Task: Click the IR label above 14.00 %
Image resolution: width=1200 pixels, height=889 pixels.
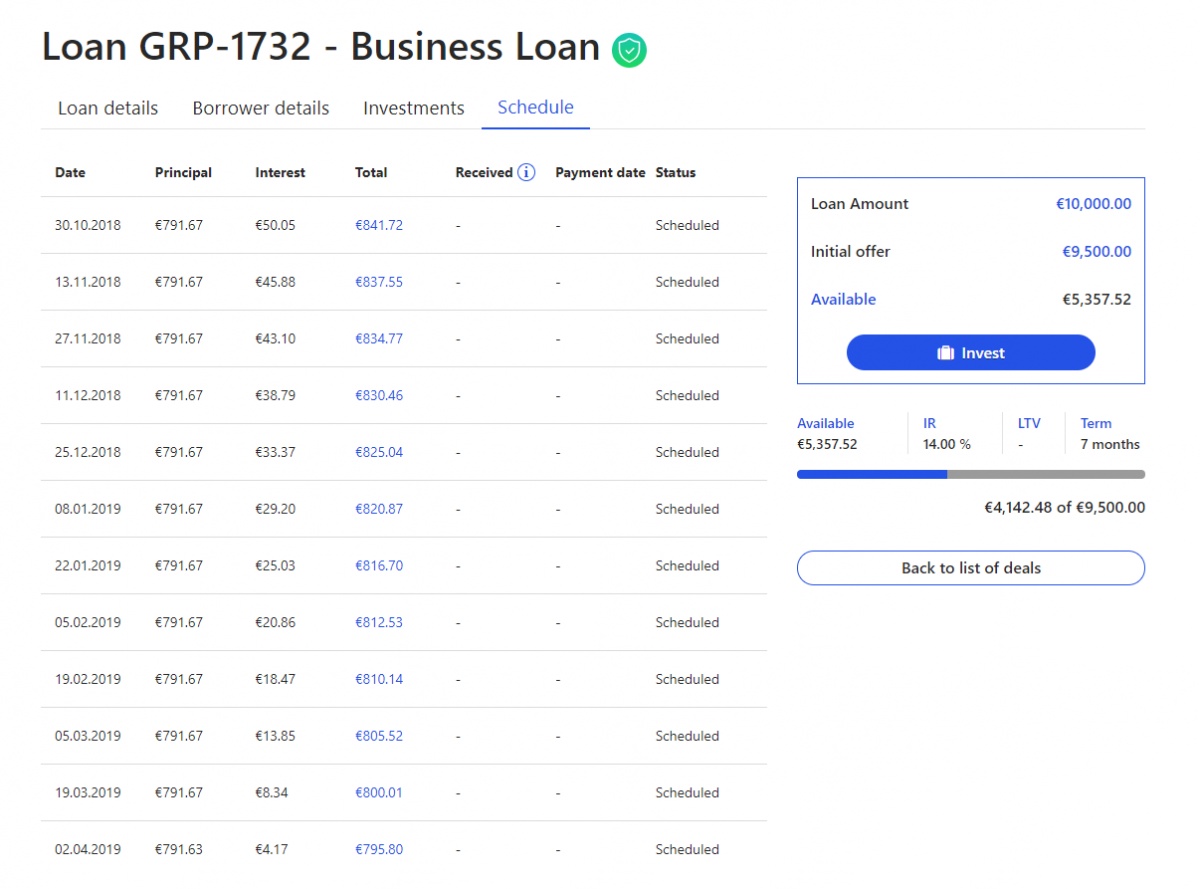Action: [929, 423]
